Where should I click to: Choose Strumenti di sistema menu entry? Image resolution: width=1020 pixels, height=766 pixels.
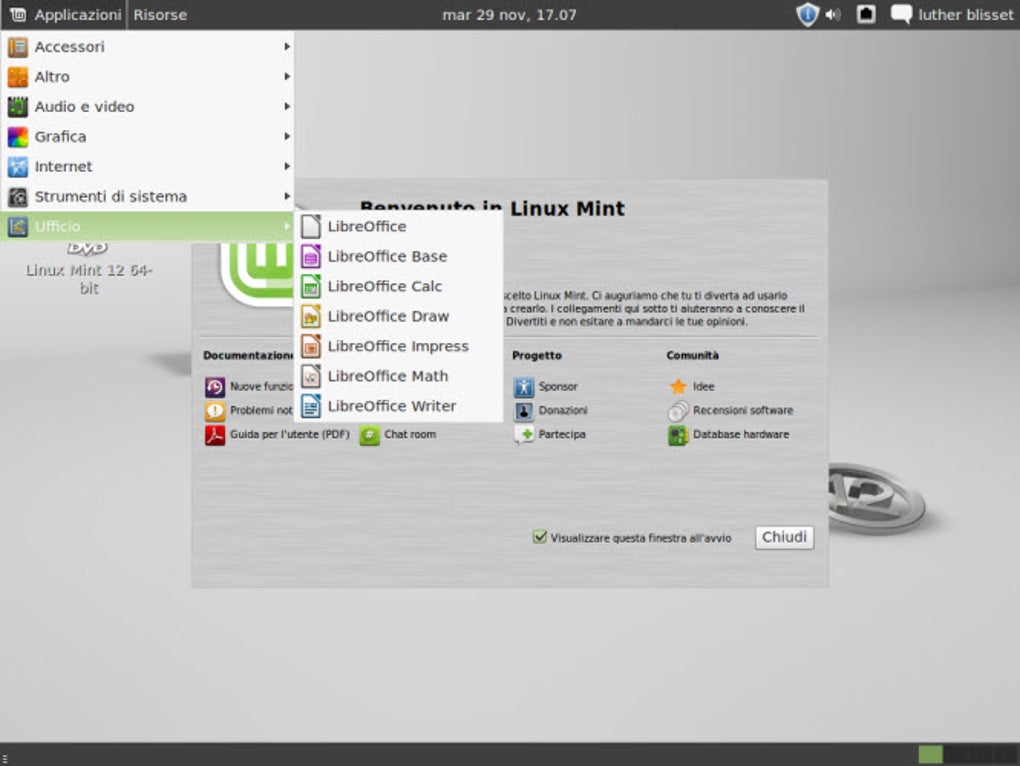(x=147, y=196)
